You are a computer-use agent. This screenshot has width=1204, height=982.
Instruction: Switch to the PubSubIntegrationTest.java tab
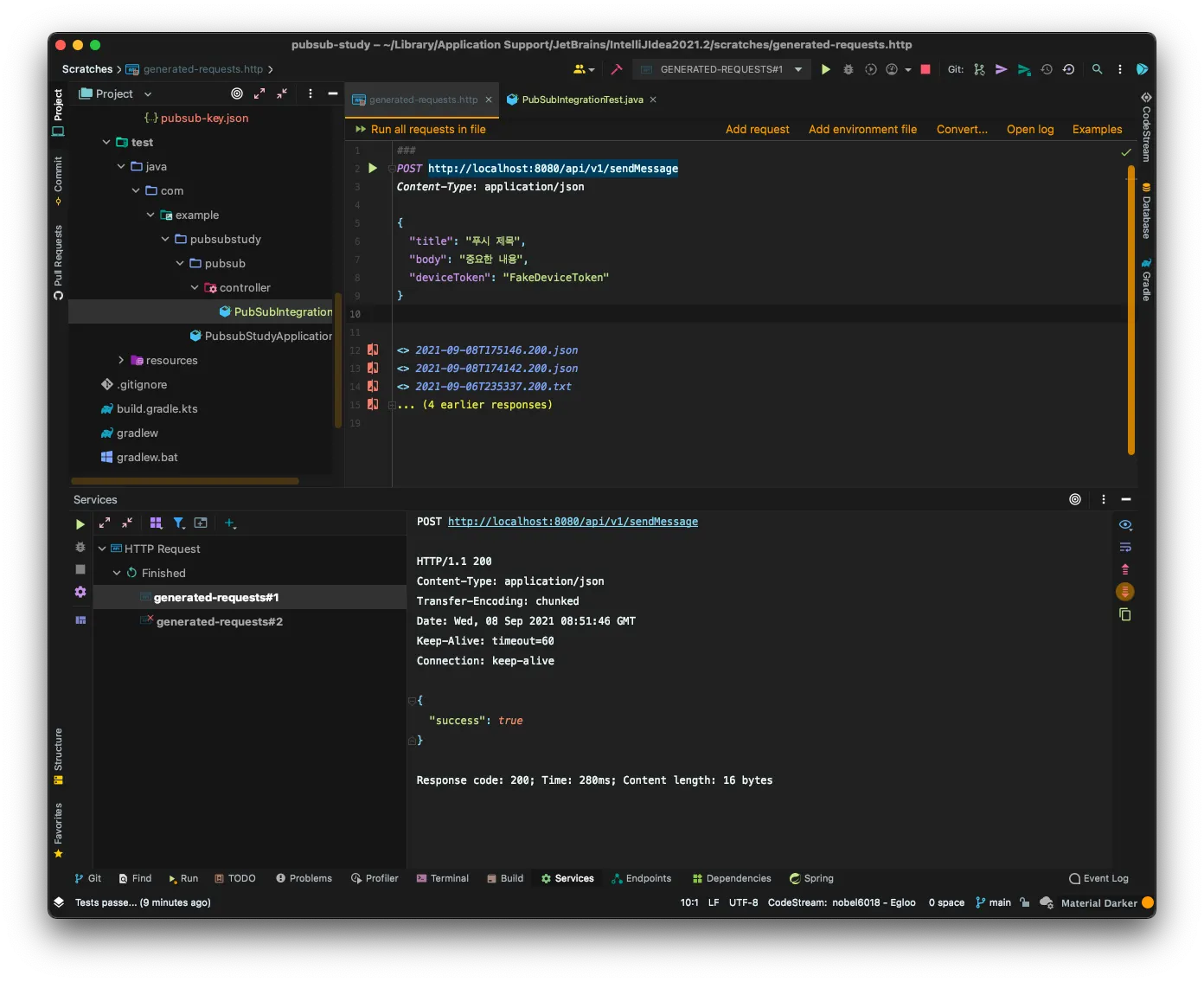pyautogui.click(x=582, y=99)
